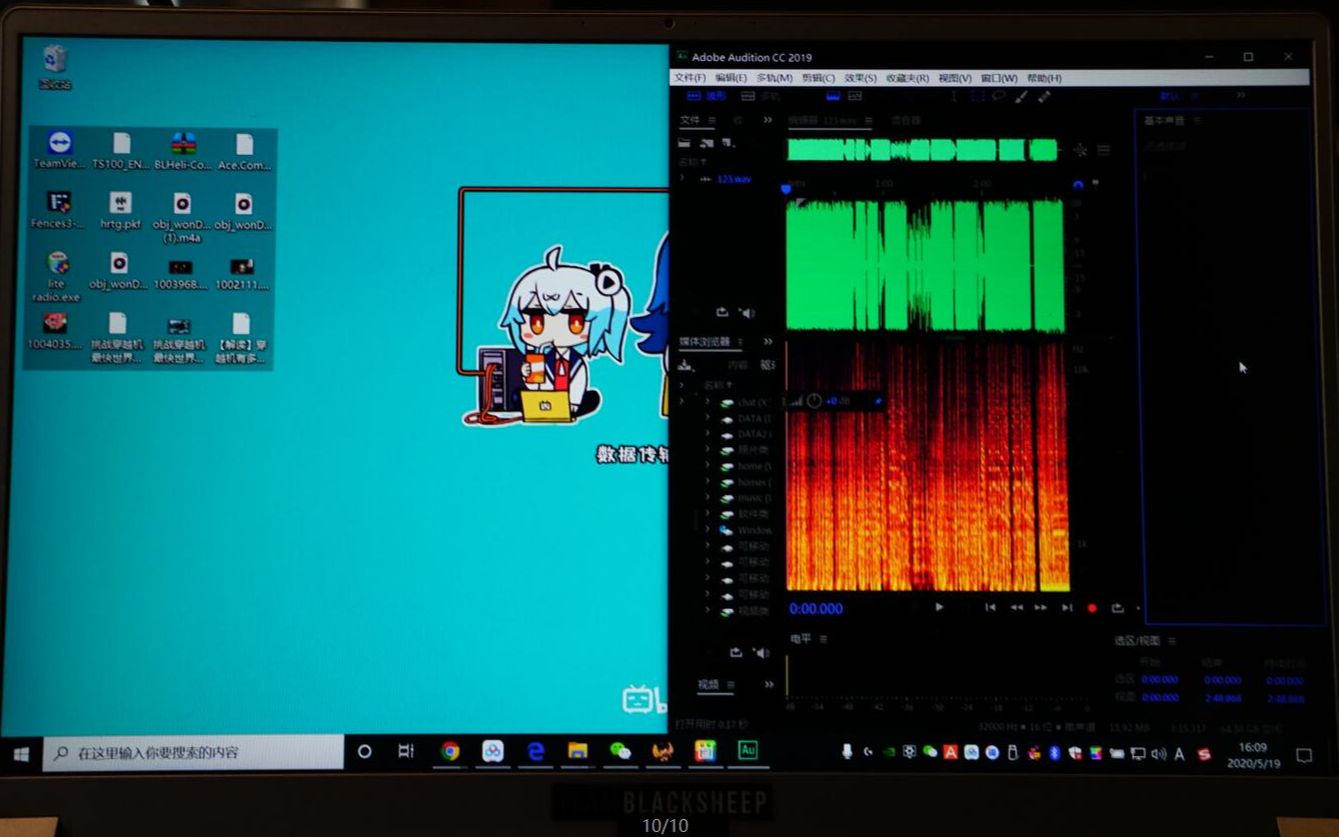Expand the 123.wav file entry
The image size is (1339, 837).
tap(682, 179)
